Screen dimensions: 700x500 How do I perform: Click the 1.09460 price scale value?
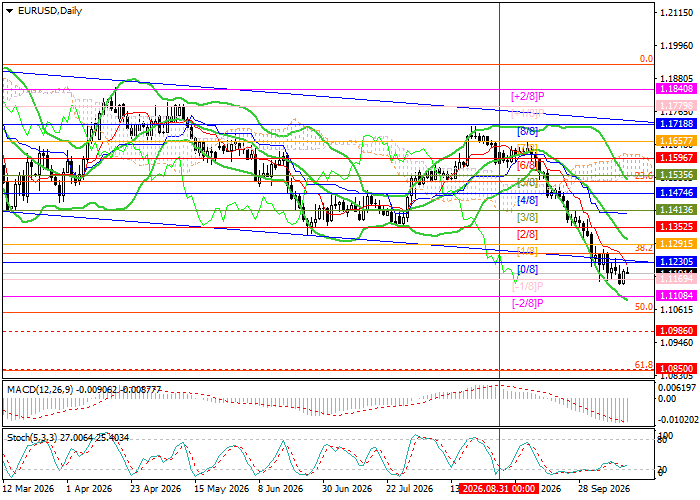[676, 343]
